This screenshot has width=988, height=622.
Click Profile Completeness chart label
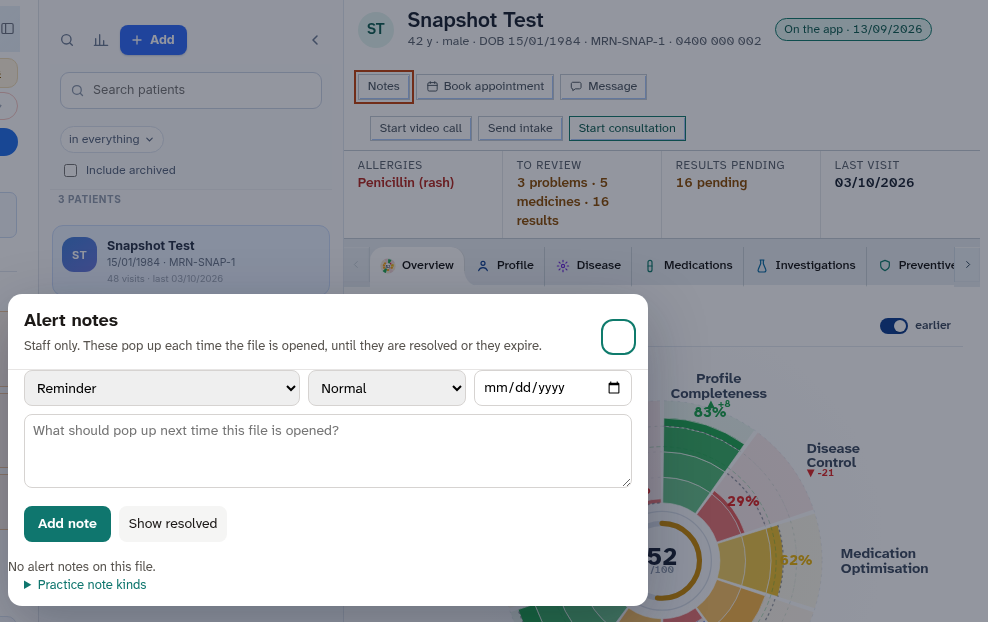(718, 386)
